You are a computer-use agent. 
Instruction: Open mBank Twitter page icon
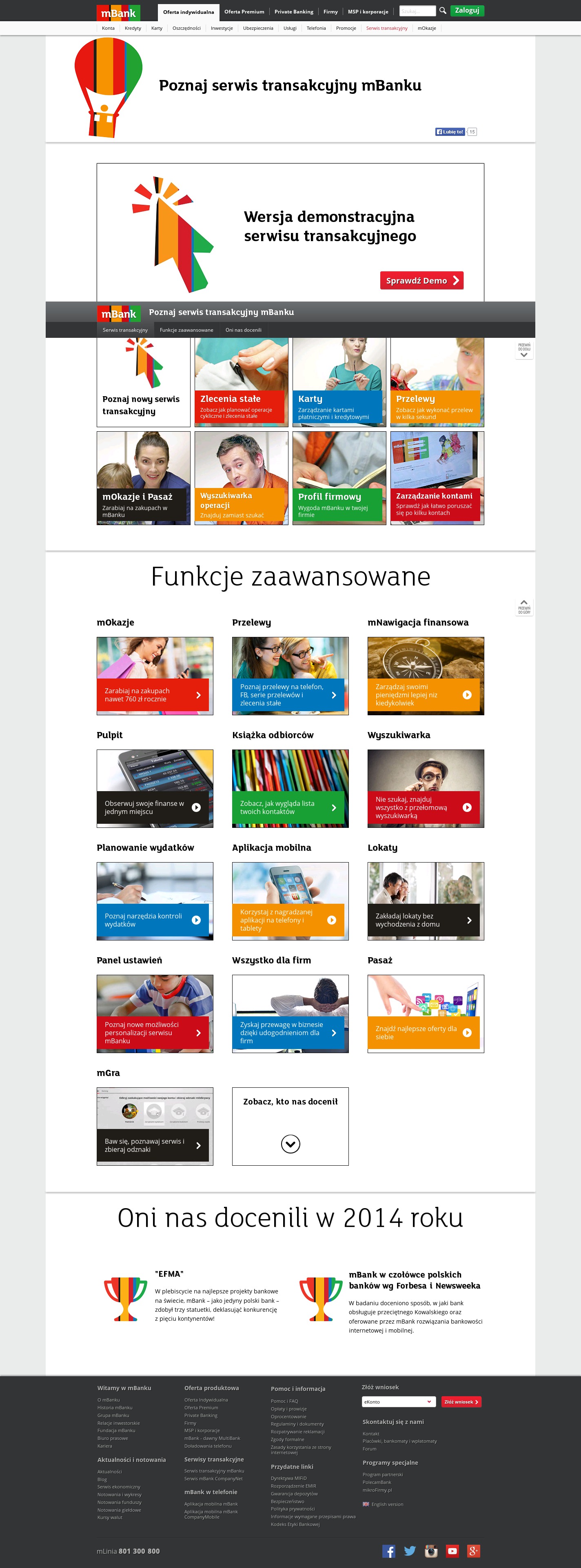(410, 1551)
